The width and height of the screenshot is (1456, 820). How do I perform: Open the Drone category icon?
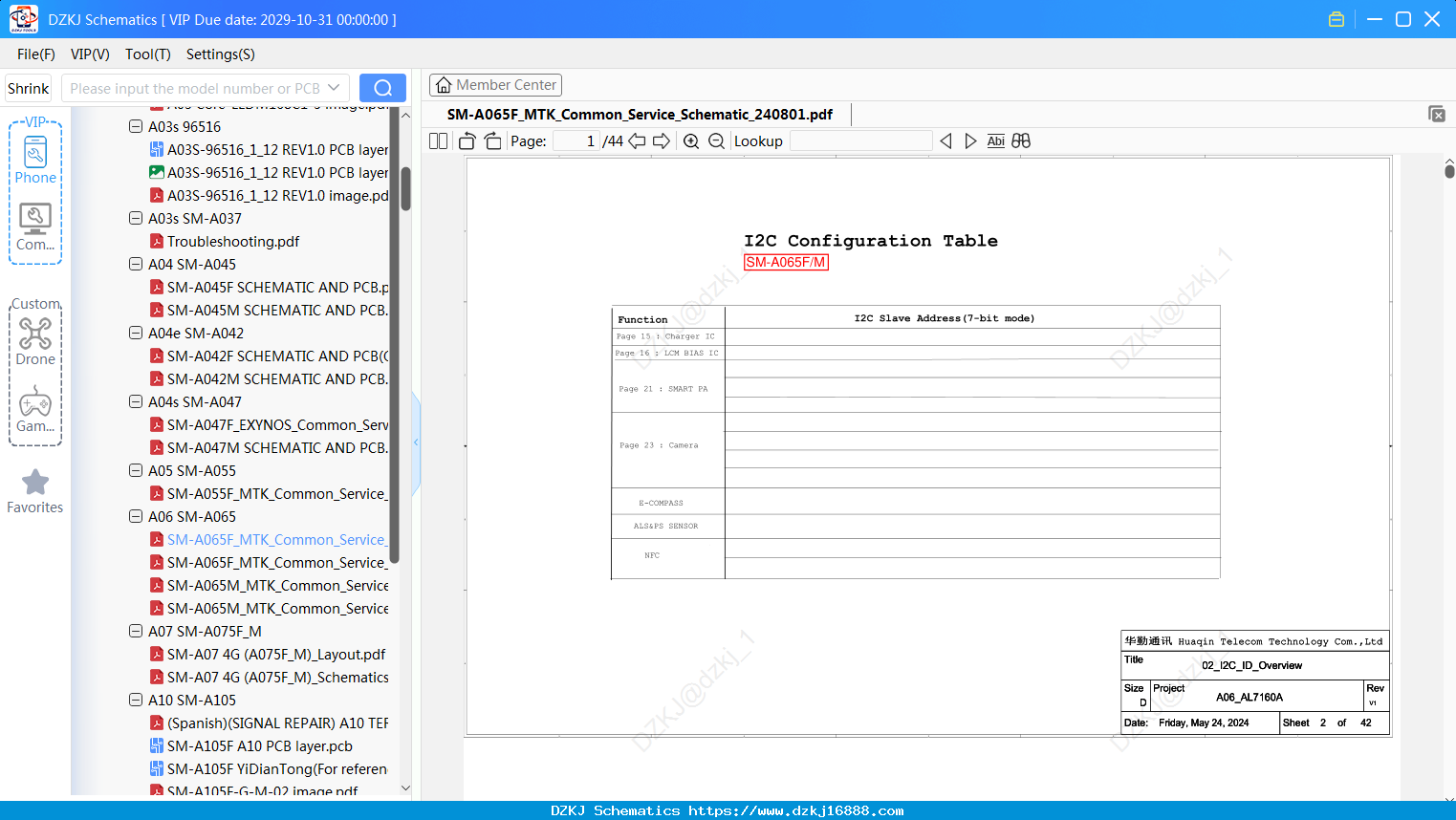coord(35,341)
